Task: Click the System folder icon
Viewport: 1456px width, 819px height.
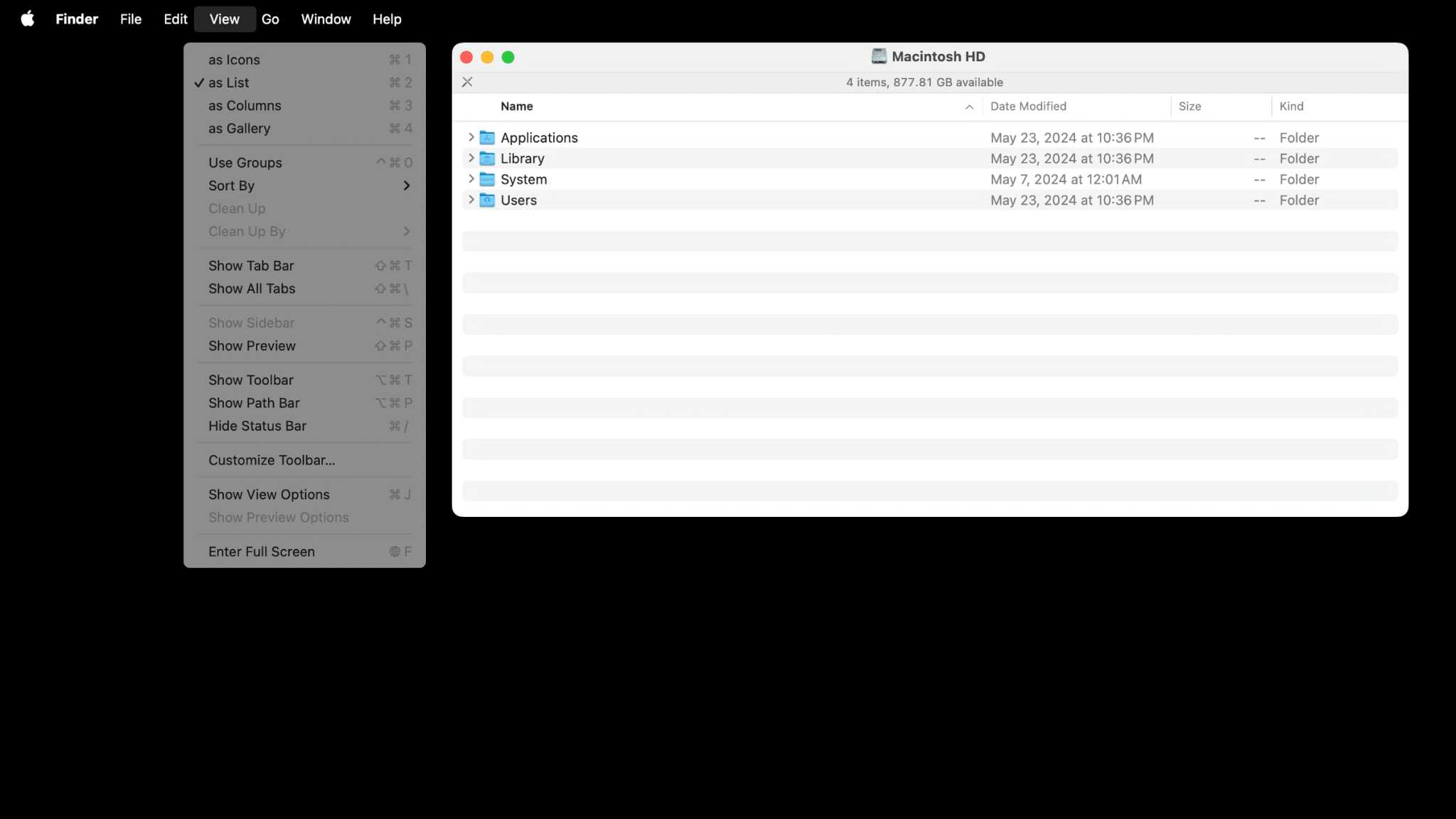Action: pyautogui.click(x=487, y=179)
